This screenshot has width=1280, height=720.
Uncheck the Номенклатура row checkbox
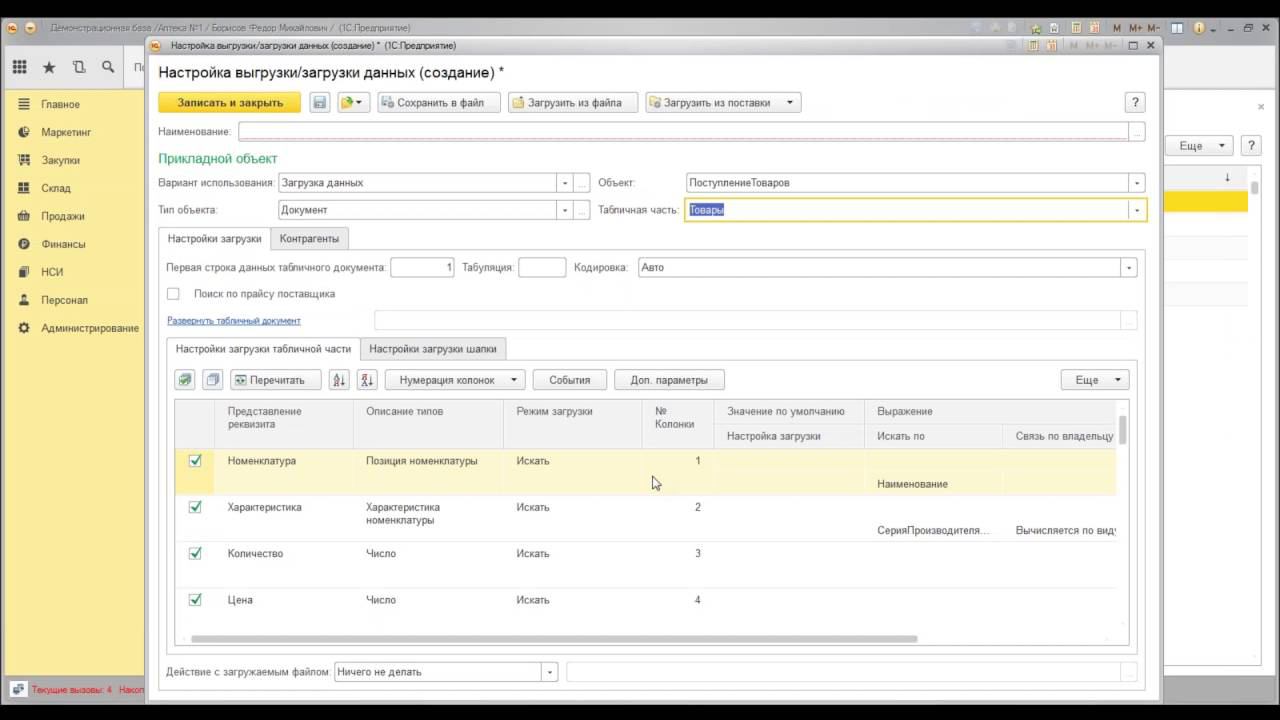195,461
